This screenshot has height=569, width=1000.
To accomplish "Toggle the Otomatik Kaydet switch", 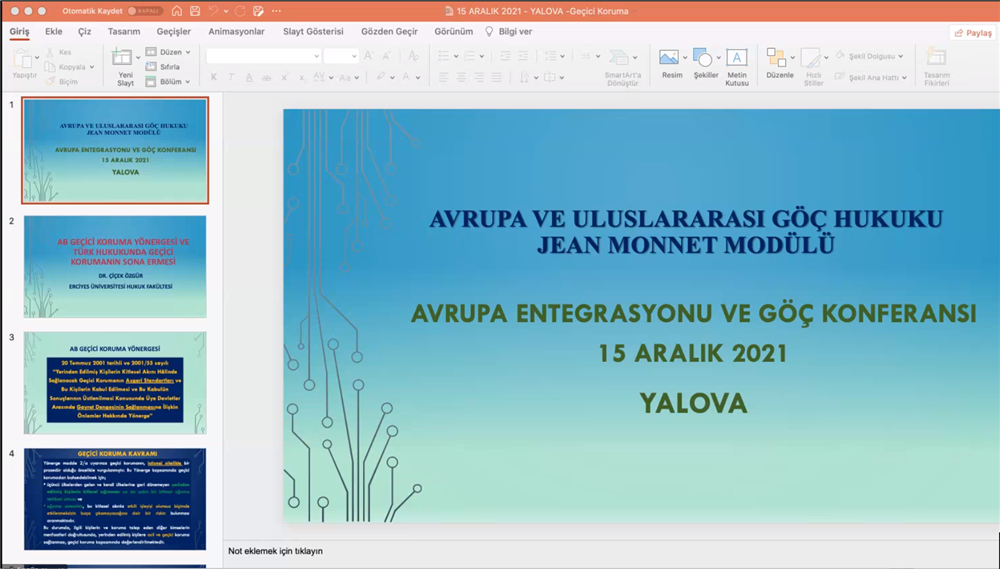I will coord(145,11).
